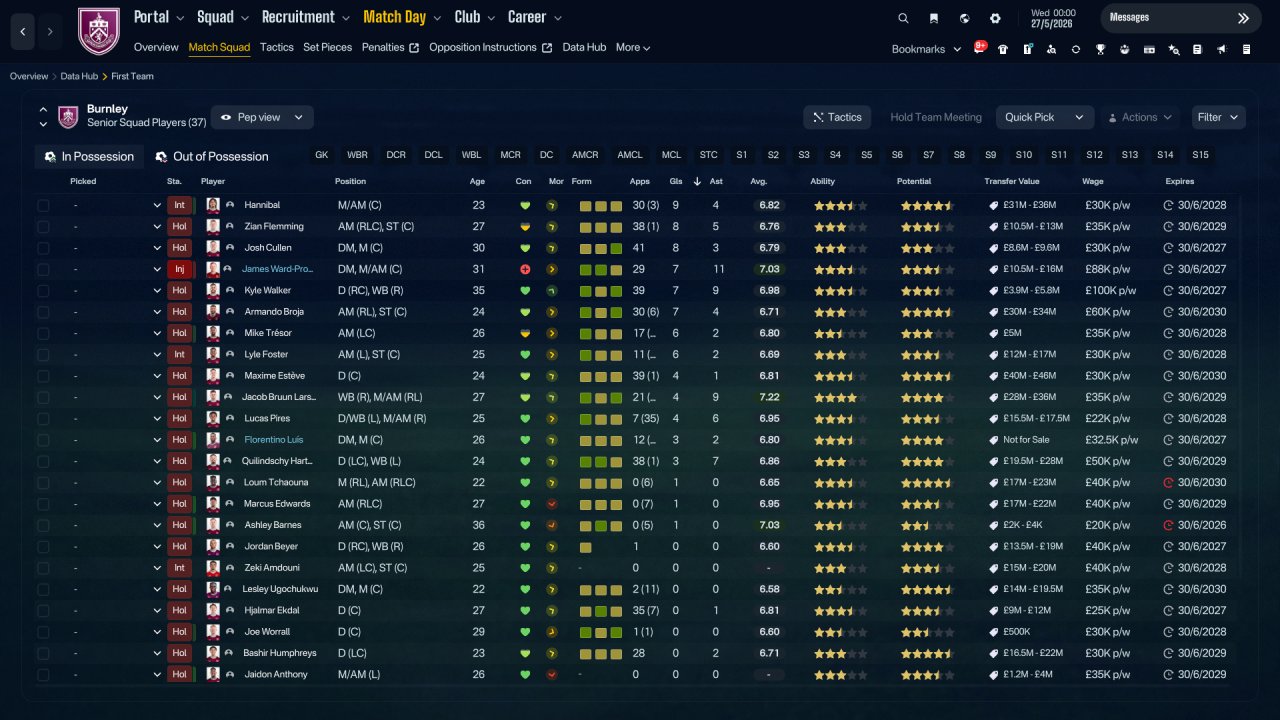This screenshot has height=720, width=1280.
Task: Open the Recruitment menu
Action: (306, 17)
